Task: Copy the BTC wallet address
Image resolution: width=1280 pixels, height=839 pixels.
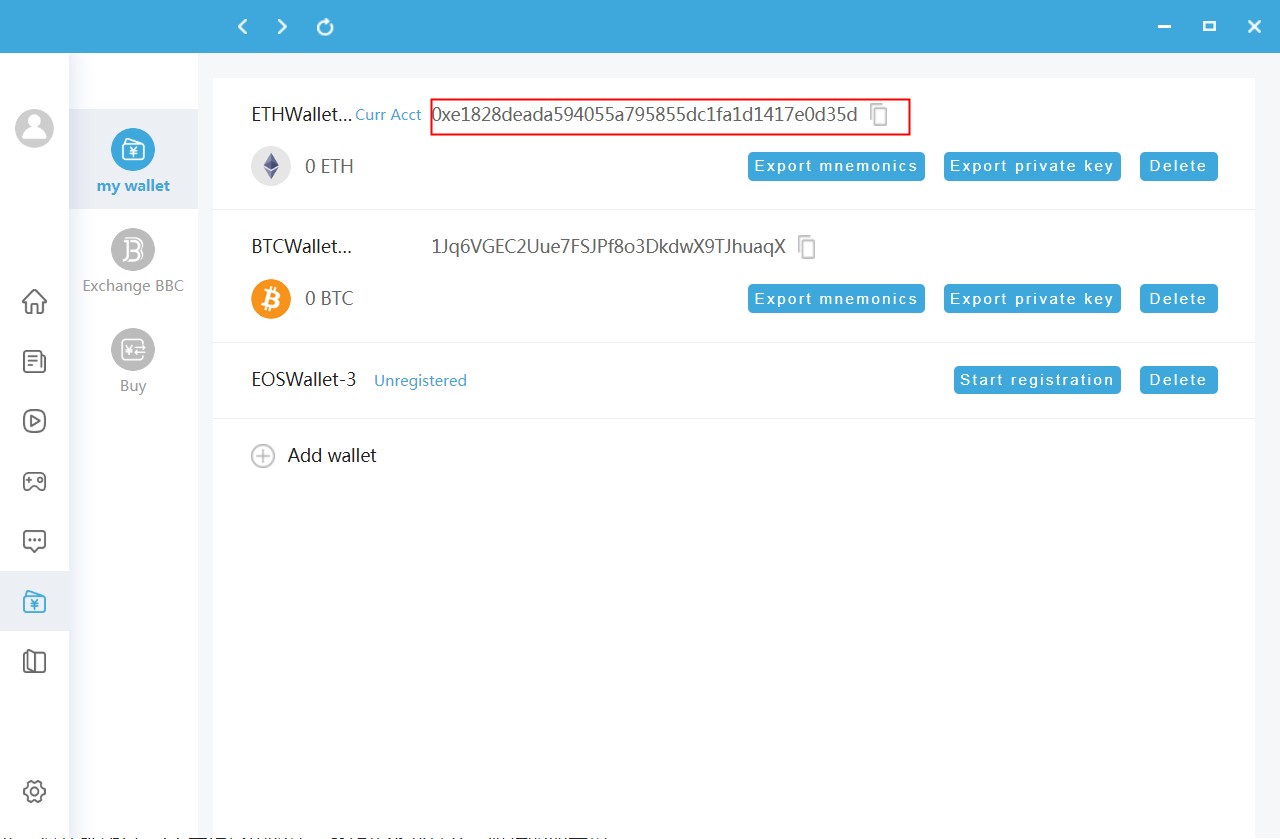Action: point(807,247)
